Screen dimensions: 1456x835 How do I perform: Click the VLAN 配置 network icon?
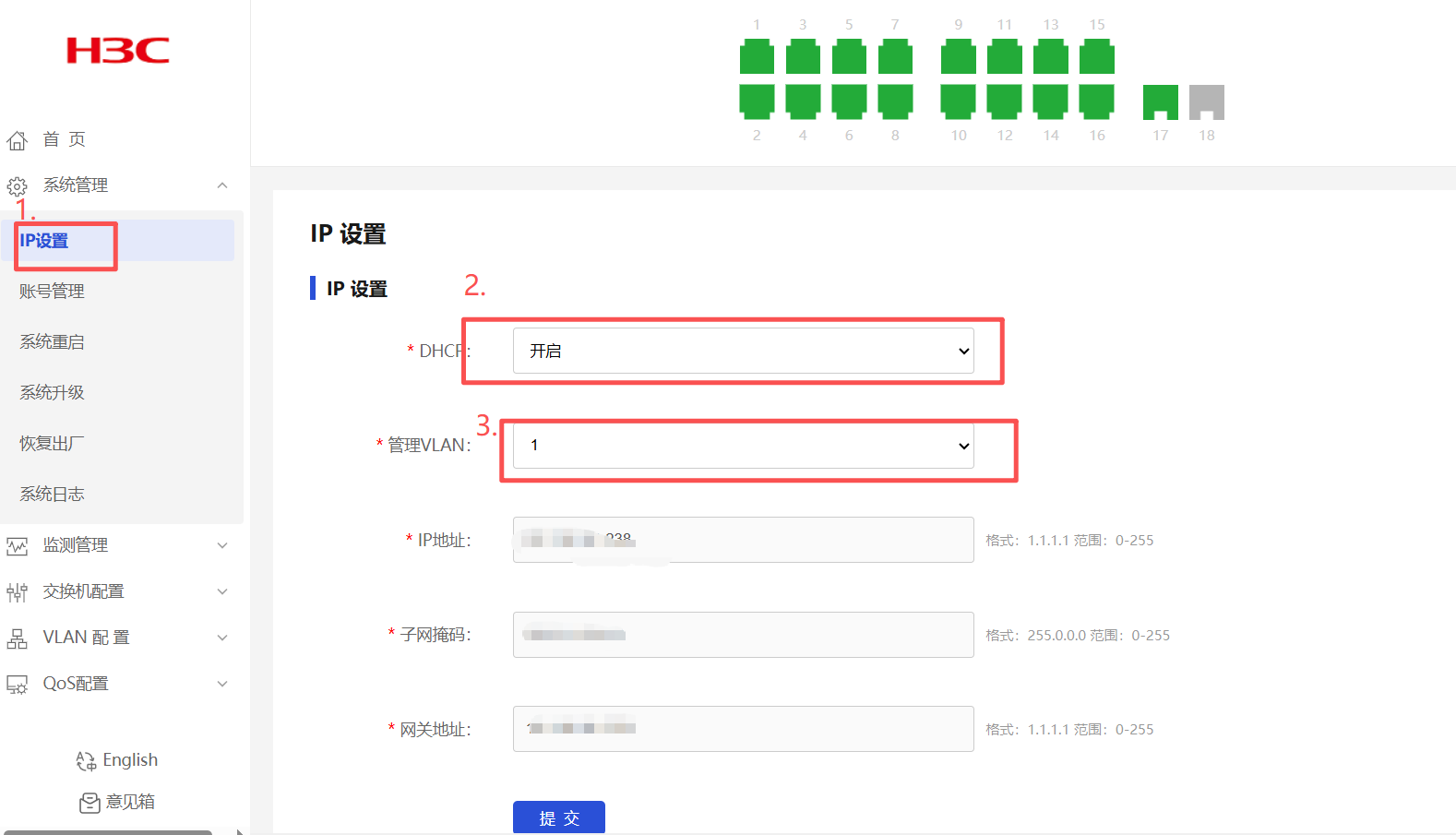tap(17, 638)
